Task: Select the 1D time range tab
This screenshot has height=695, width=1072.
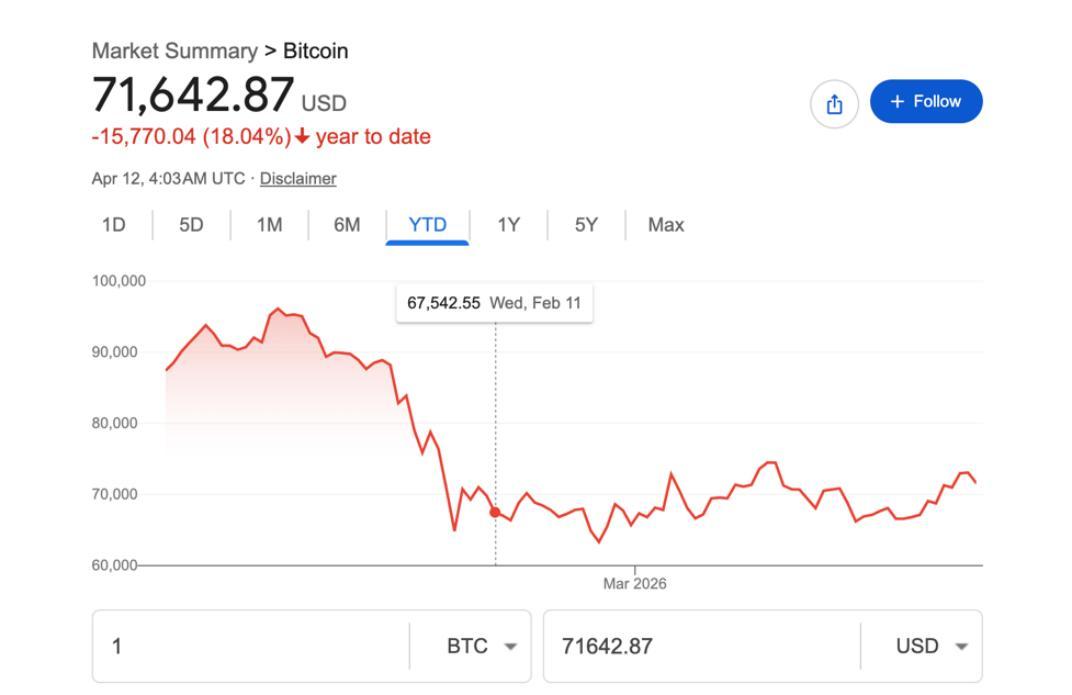Action: pyautogui.click(x=114, y=225)
